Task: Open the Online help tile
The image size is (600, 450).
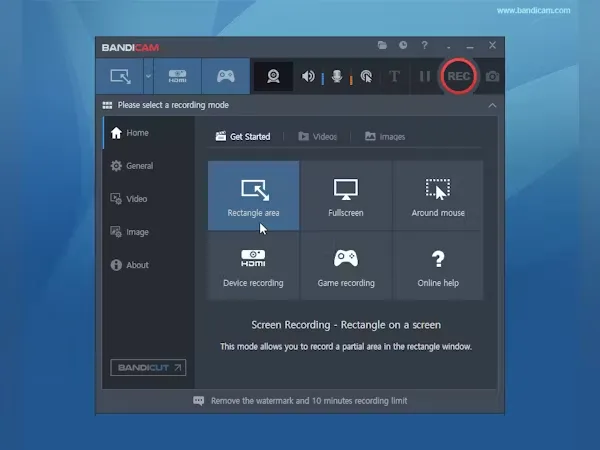Action: click(438, 266)
